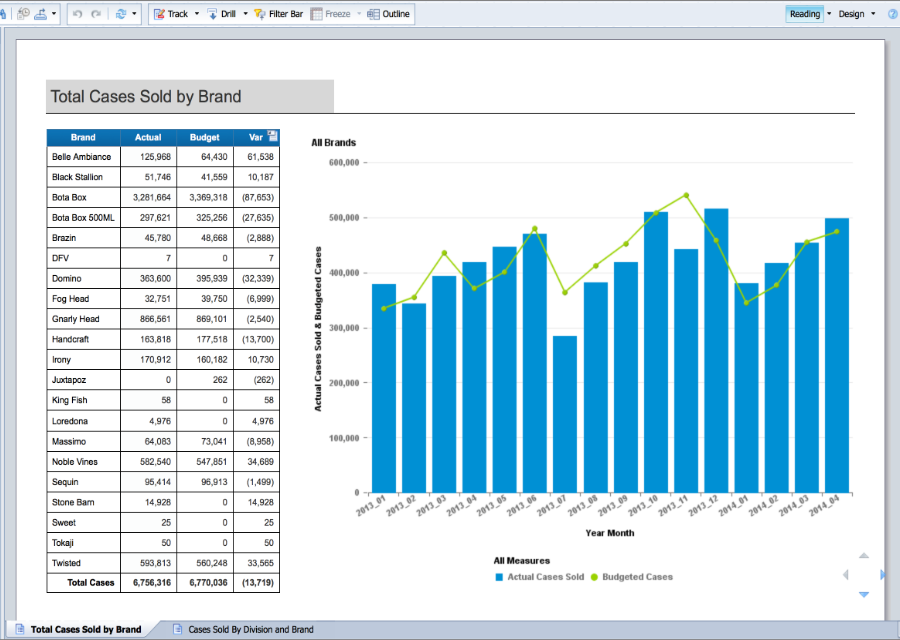Click the Actual Cases Sold legend swatch

pyautogui.click(x=499, y=577)
